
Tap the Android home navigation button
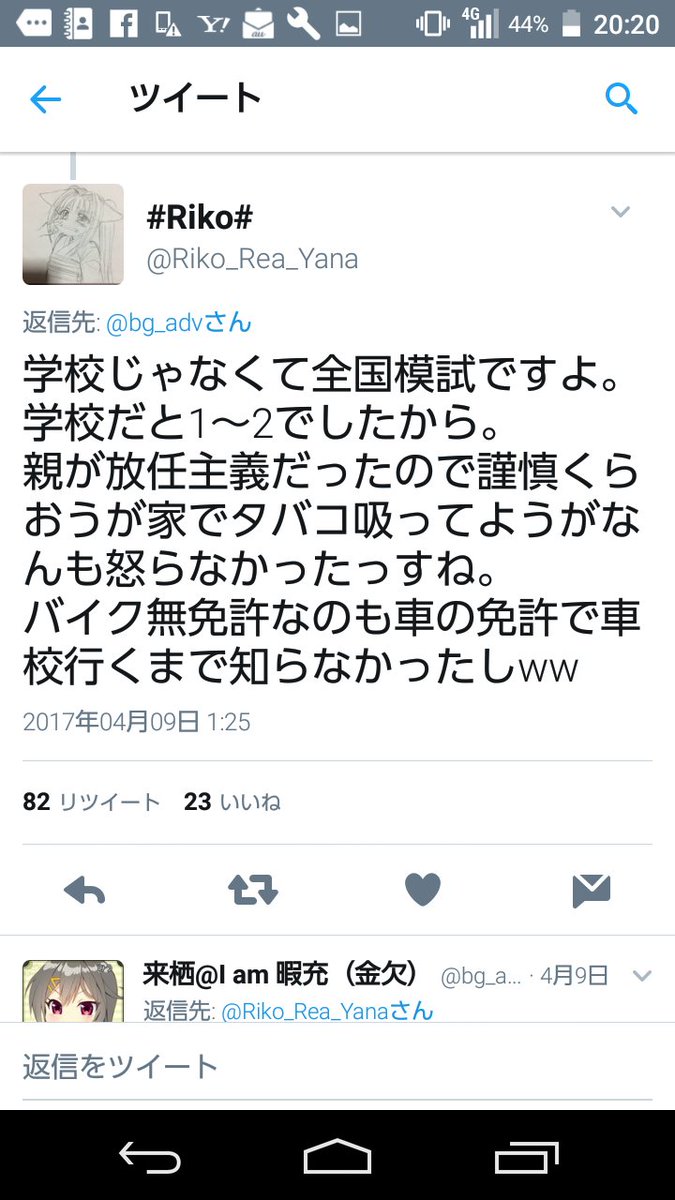[x=337, y=1157]
